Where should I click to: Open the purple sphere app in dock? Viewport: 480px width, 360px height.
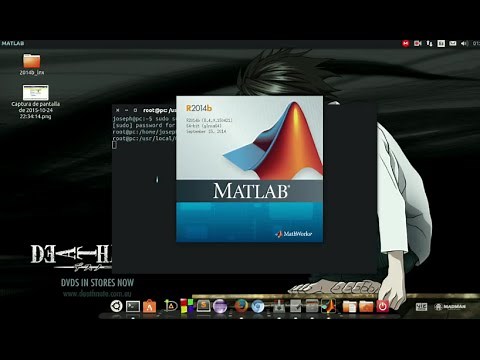tap(220, 306)
